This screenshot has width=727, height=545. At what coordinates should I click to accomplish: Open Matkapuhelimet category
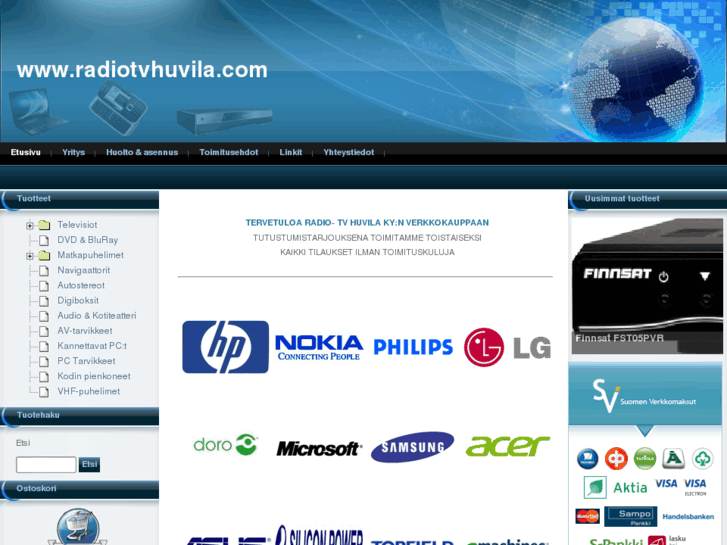pos(90,255)
